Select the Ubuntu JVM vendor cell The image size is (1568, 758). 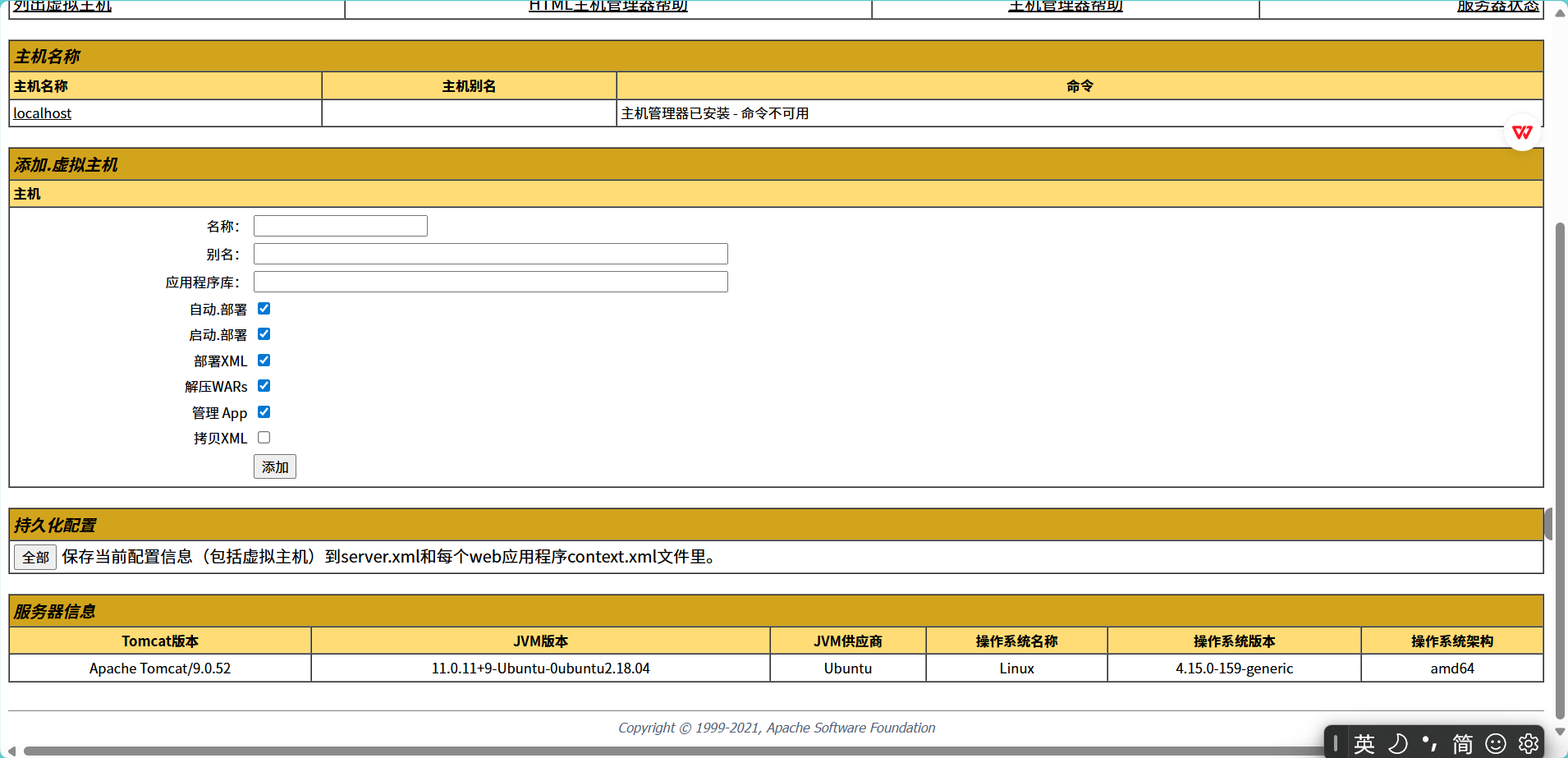(x=848, y=668)
